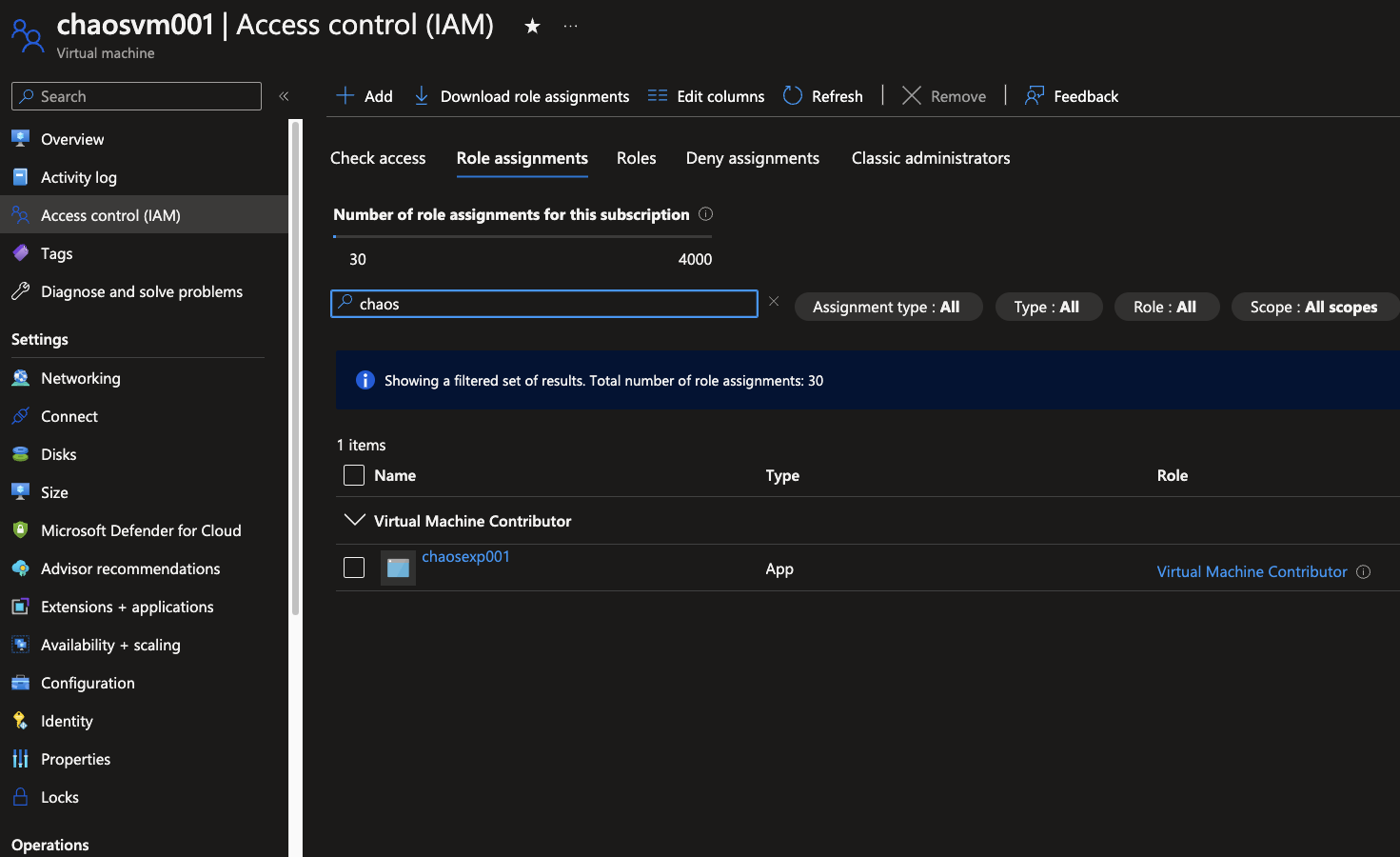
Task: Click the Download role assignments button label
Action: point(535,96)
